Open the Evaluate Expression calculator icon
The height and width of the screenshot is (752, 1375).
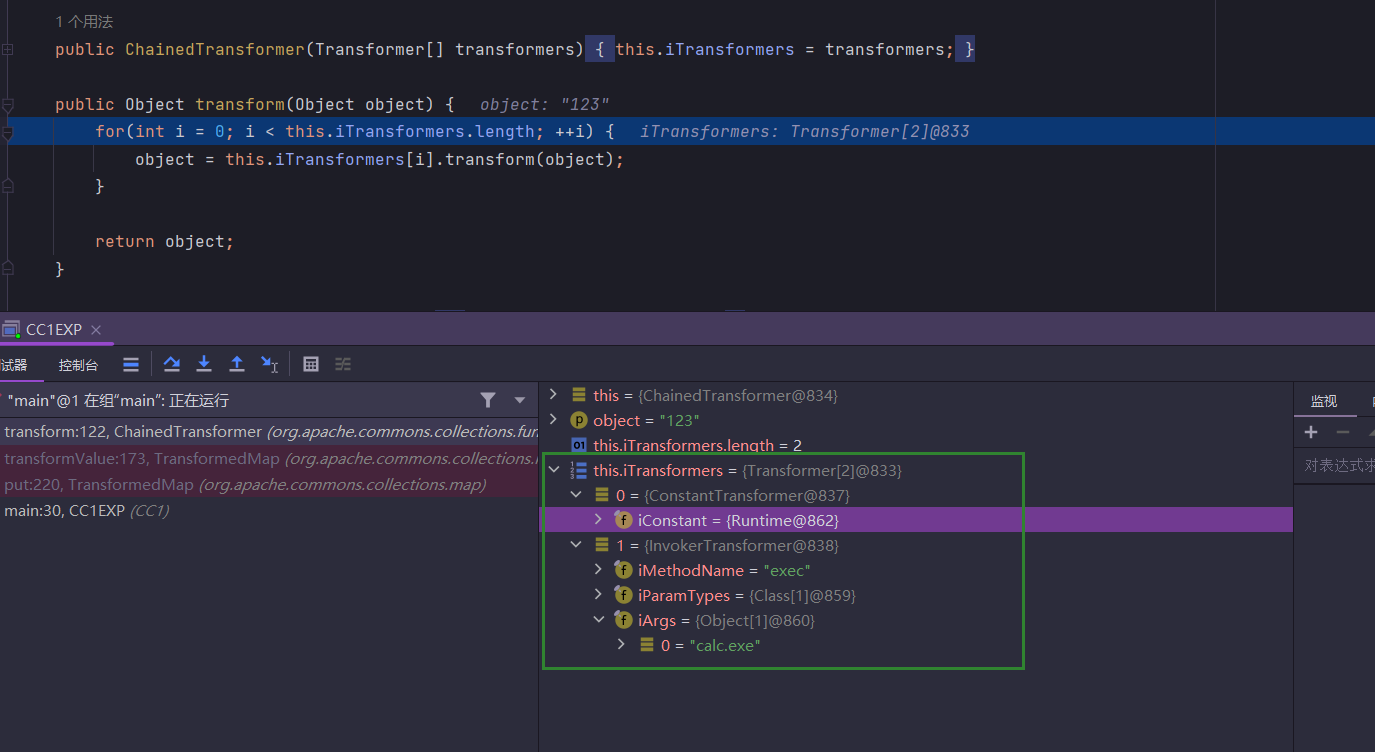311,364
